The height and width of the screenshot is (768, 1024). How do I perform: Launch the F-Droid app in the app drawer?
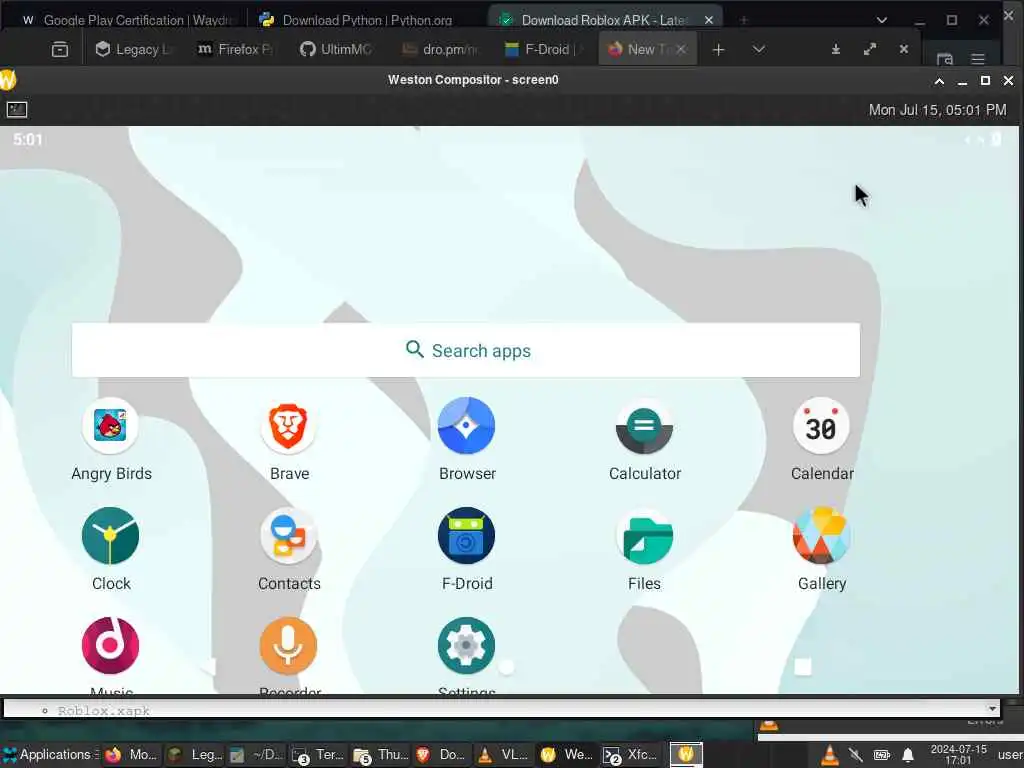[x=466, y=536]
